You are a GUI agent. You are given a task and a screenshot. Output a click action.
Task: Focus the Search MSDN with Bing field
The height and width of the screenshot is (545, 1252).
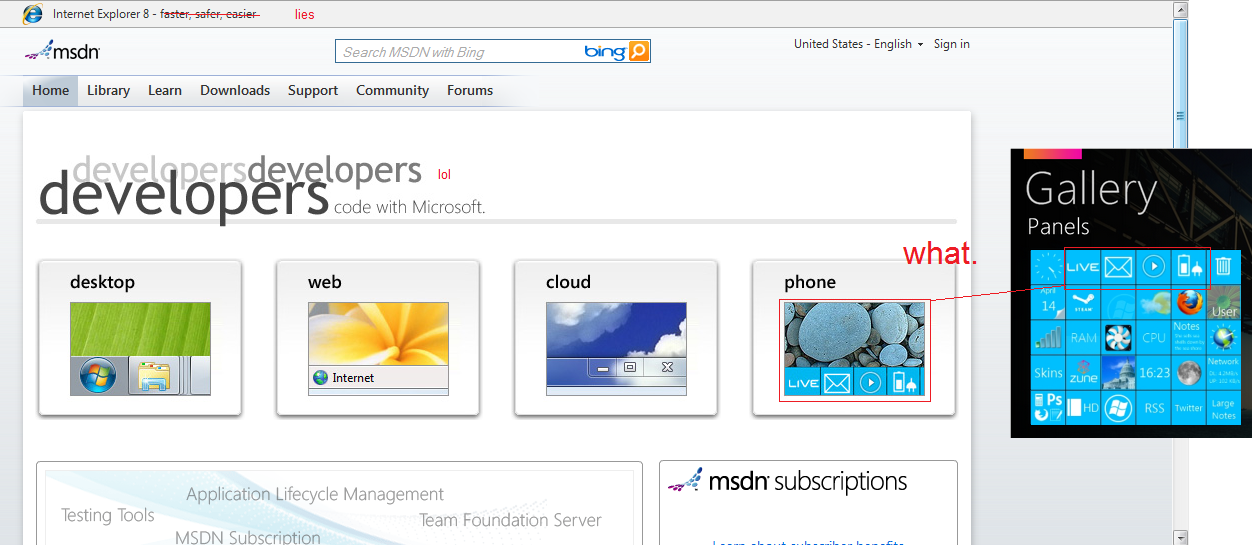pos(460,51)
